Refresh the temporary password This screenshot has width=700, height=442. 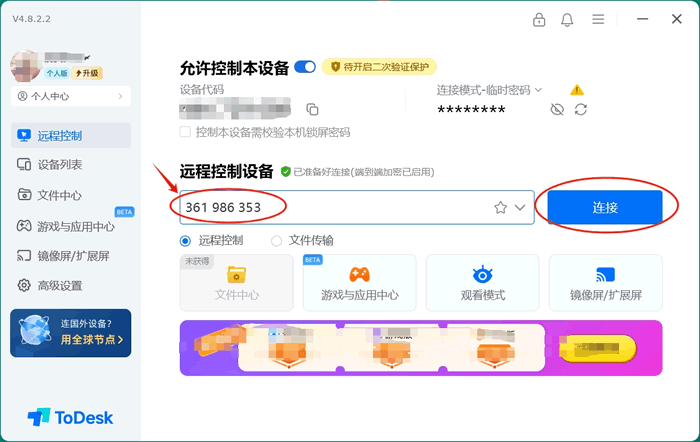point(580,109)
